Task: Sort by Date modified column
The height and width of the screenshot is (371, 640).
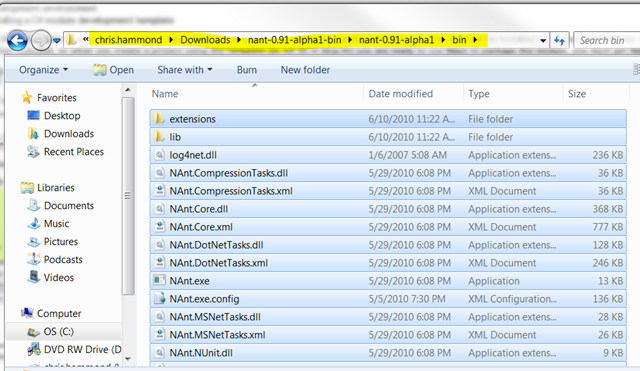Action: (x=400, y=93)
